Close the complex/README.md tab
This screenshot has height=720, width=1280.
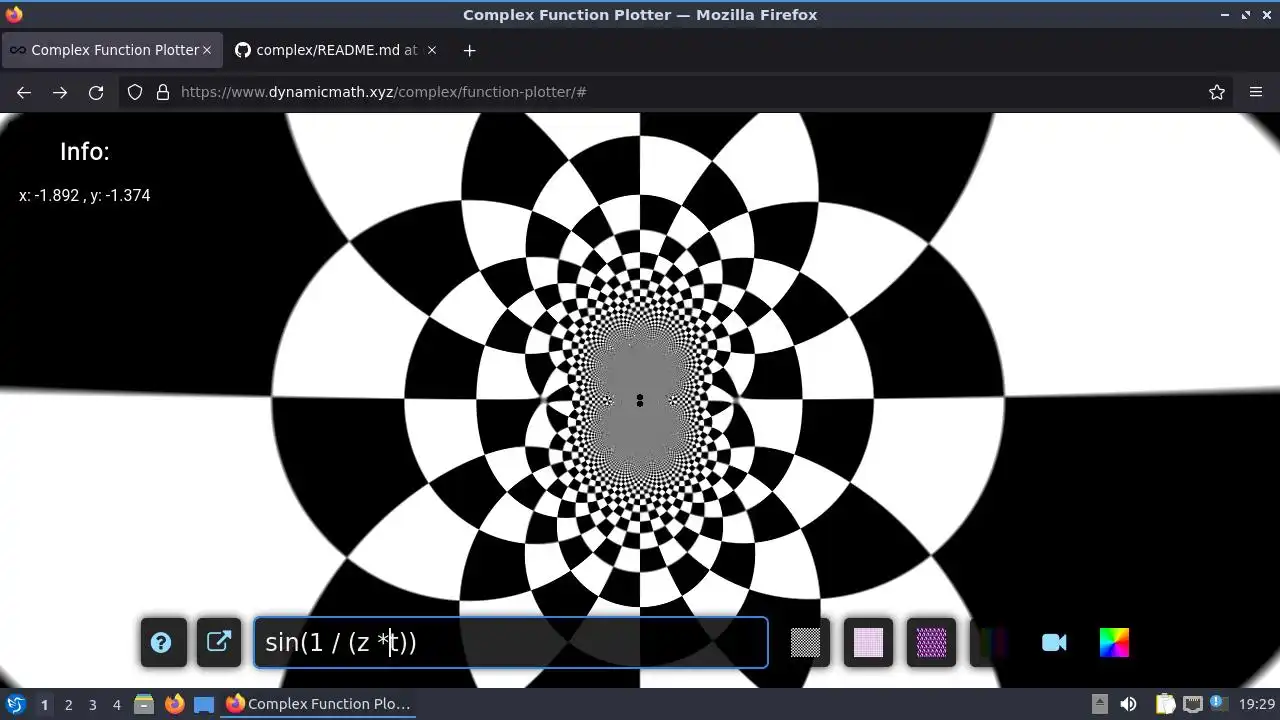click(x=432, y=50)
